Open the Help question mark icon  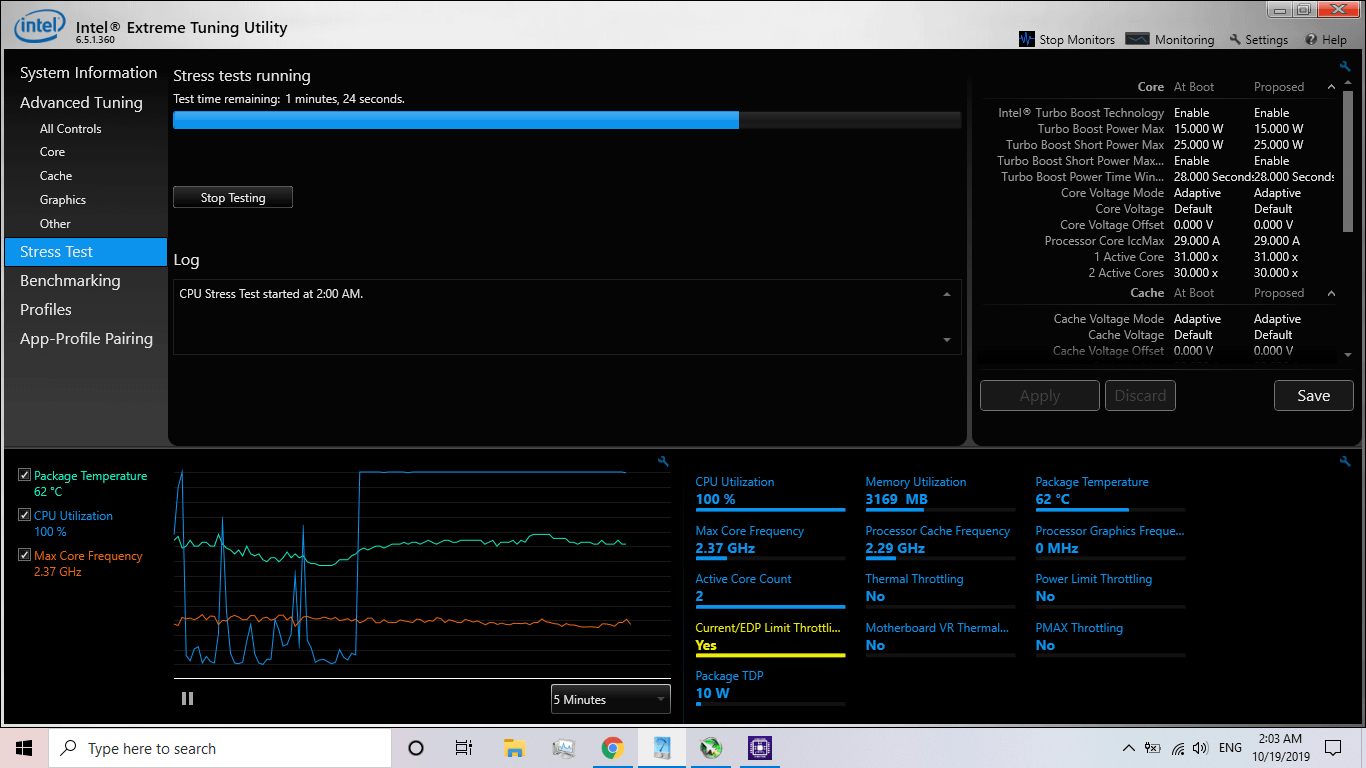coord(1311,39)
